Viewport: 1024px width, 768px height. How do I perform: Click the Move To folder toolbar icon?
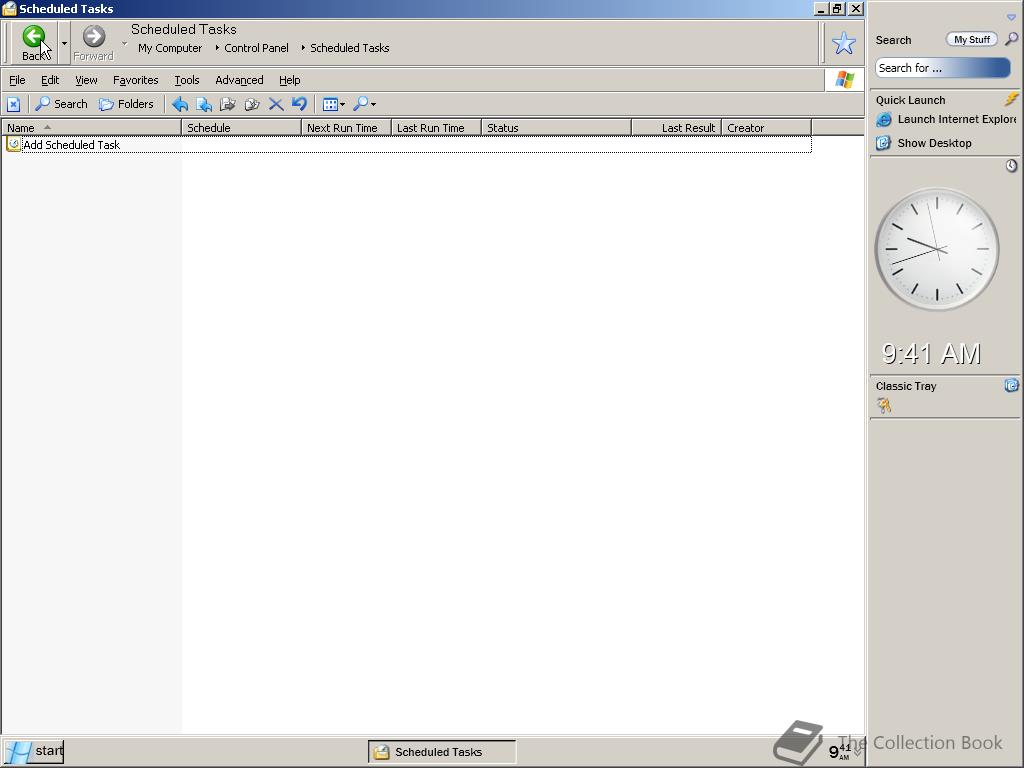pyautogui.click(x=204, y=104)
